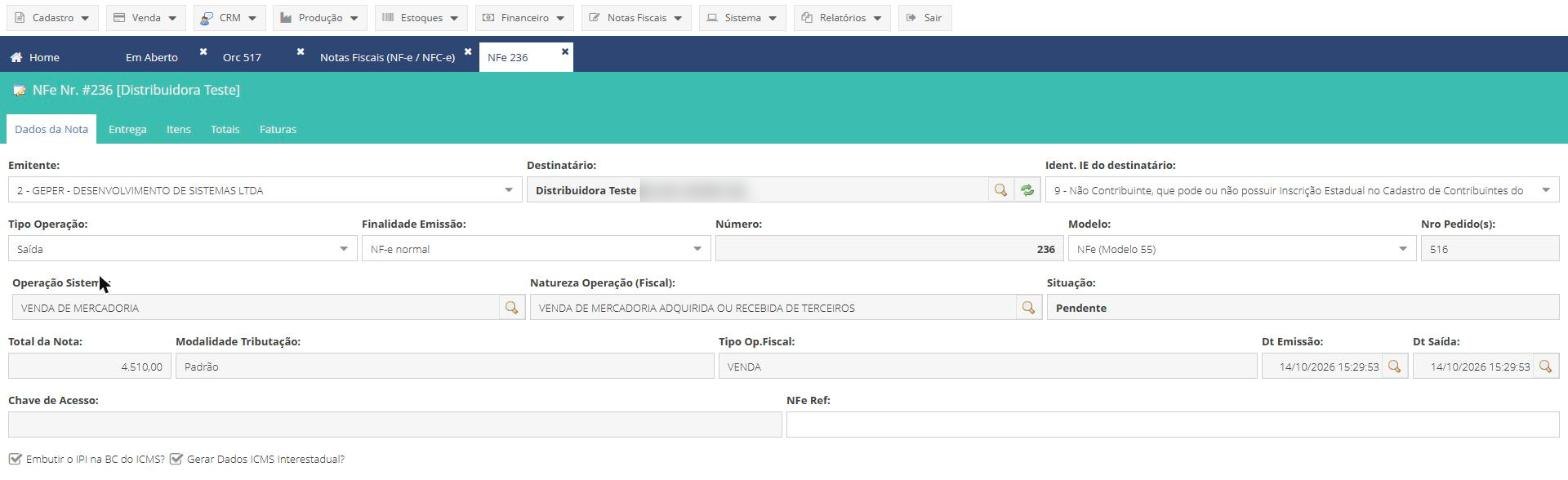Screen dimensions: 1568x480
Task: Search for Destinatário with magnifier icon
Action: point(1000,190)
